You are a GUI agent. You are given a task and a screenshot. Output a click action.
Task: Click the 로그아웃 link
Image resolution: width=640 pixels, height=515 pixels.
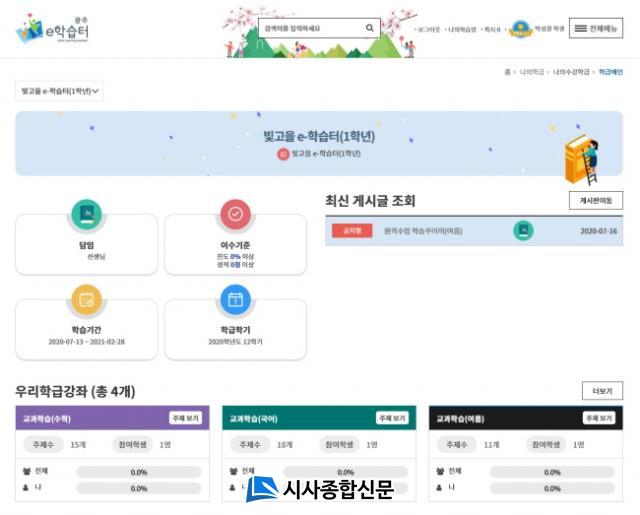tap(426, 30)
